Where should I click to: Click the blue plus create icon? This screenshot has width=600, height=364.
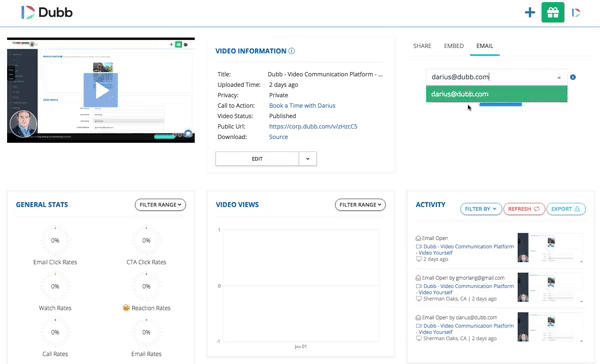[x=530, y=12]
